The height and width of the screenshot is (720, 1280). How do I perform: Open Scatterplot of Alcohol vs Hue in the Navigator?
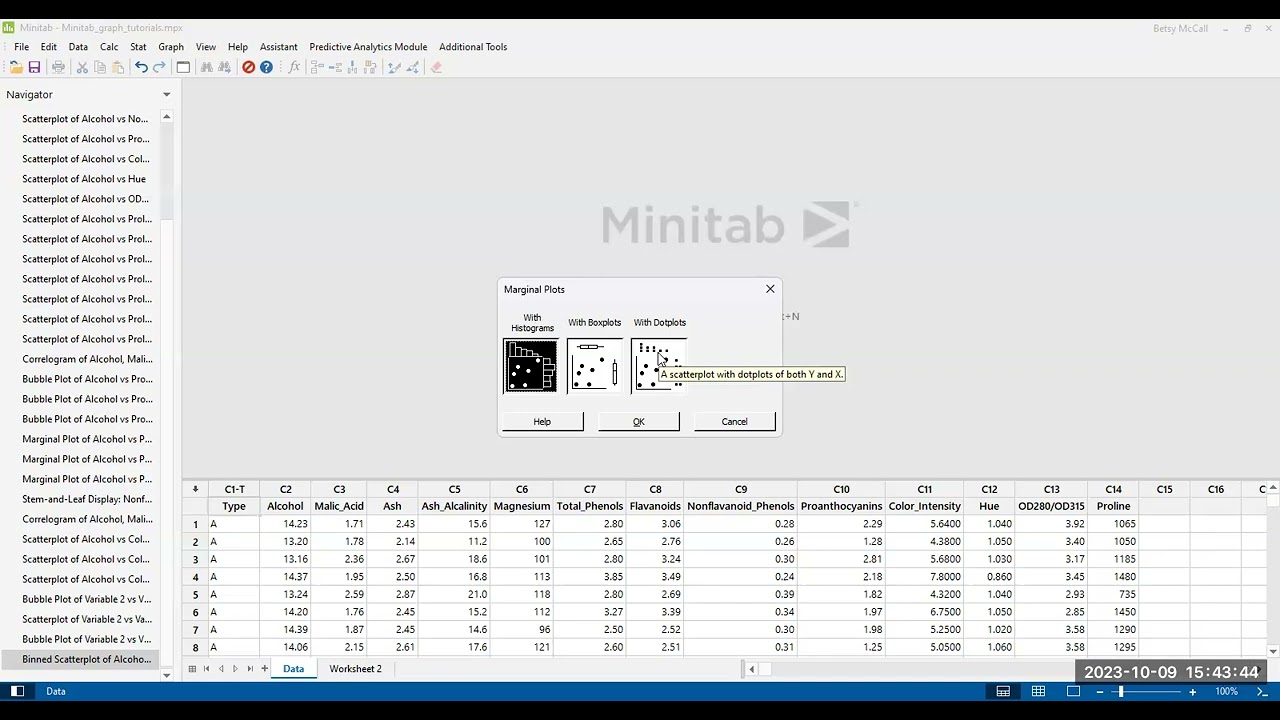pyautogui.click(x=84, y=179)
